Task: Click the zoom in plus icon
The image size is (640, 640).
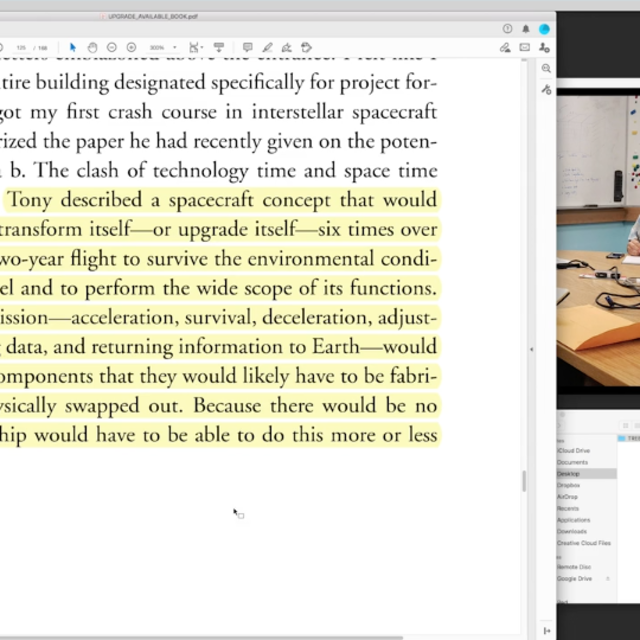Action: 131,47
